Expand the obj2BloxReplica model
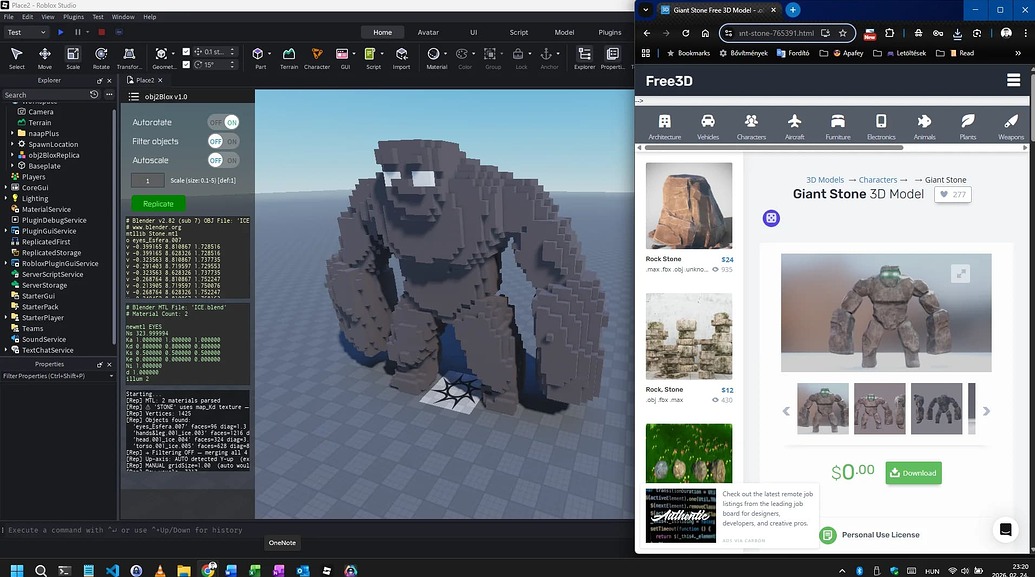The height and width of the screenshot is (577, 1035). coord(12,155)
